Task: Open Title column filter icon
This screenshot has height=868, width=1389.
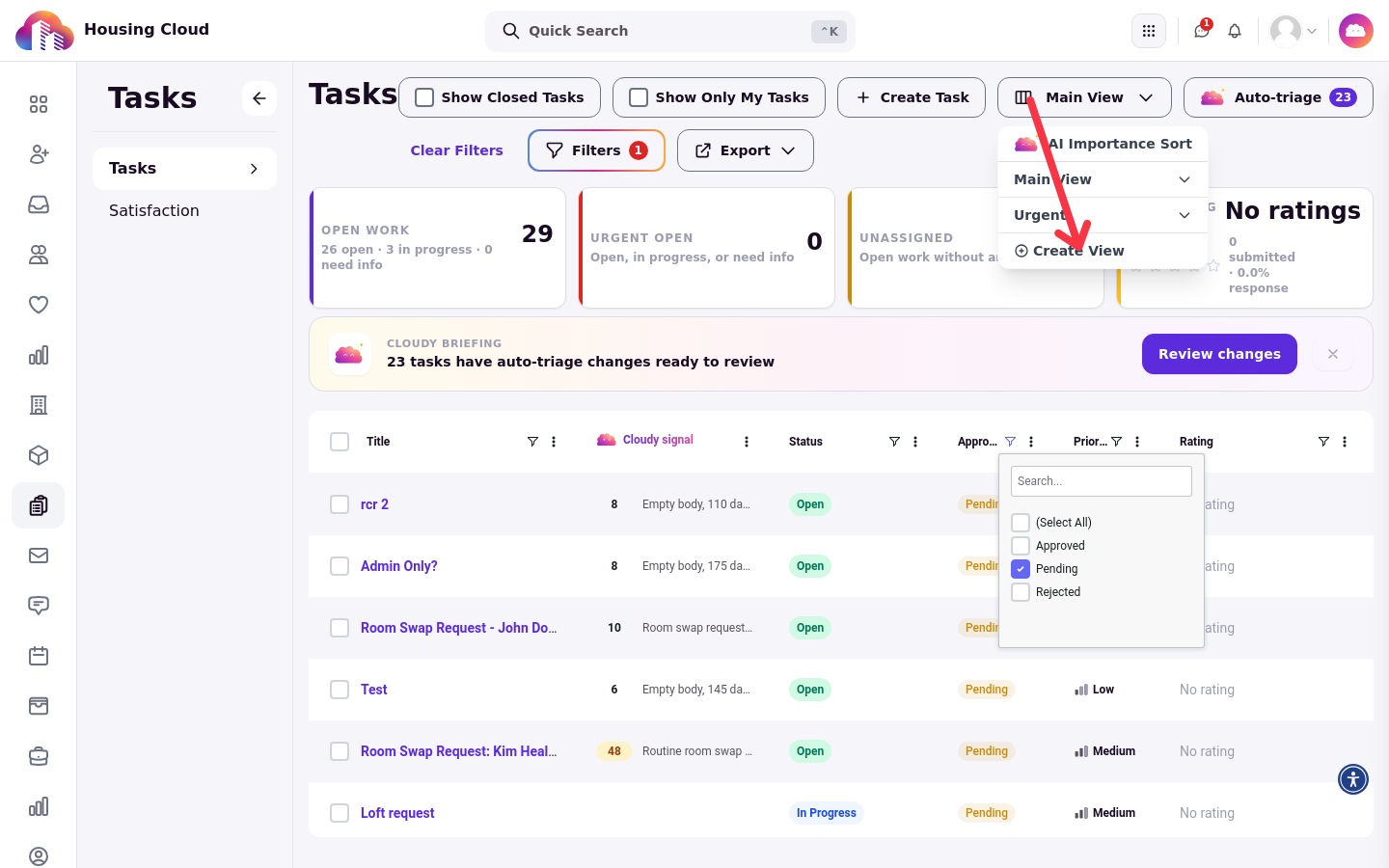Action: 532,442
